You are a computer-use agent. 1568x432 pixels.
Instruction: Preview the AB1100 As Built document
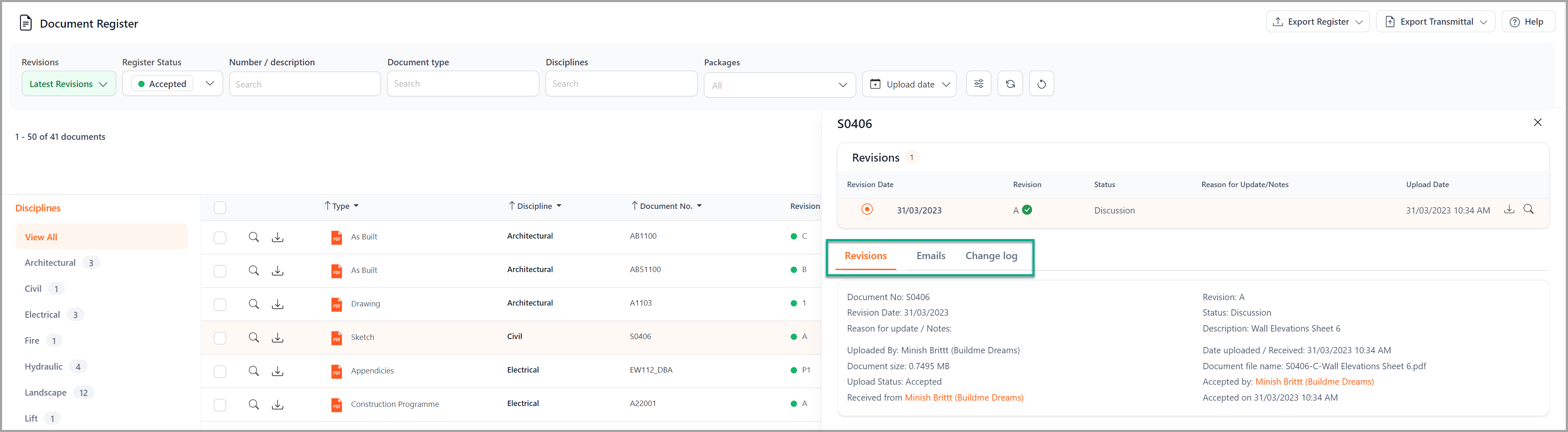(254, 237)
